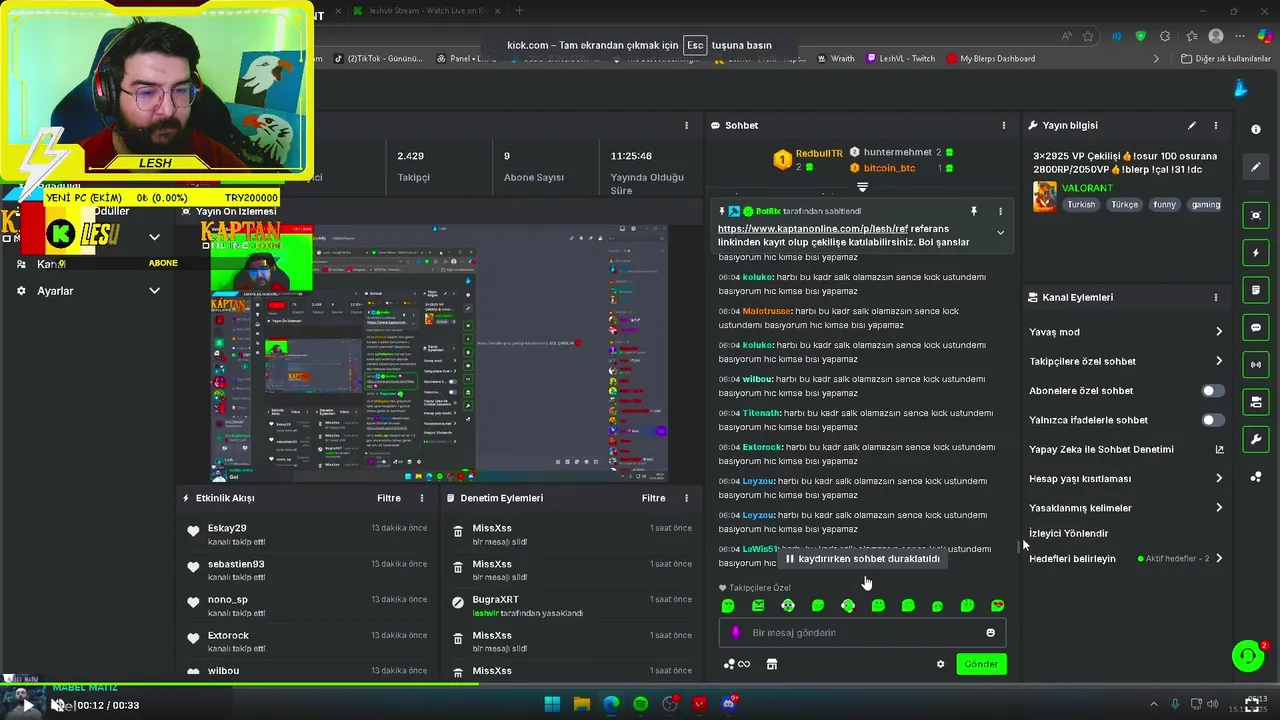
Task: Toggle the stream preview panel icon in the sidebar
Action: [x=1256, y=215]
